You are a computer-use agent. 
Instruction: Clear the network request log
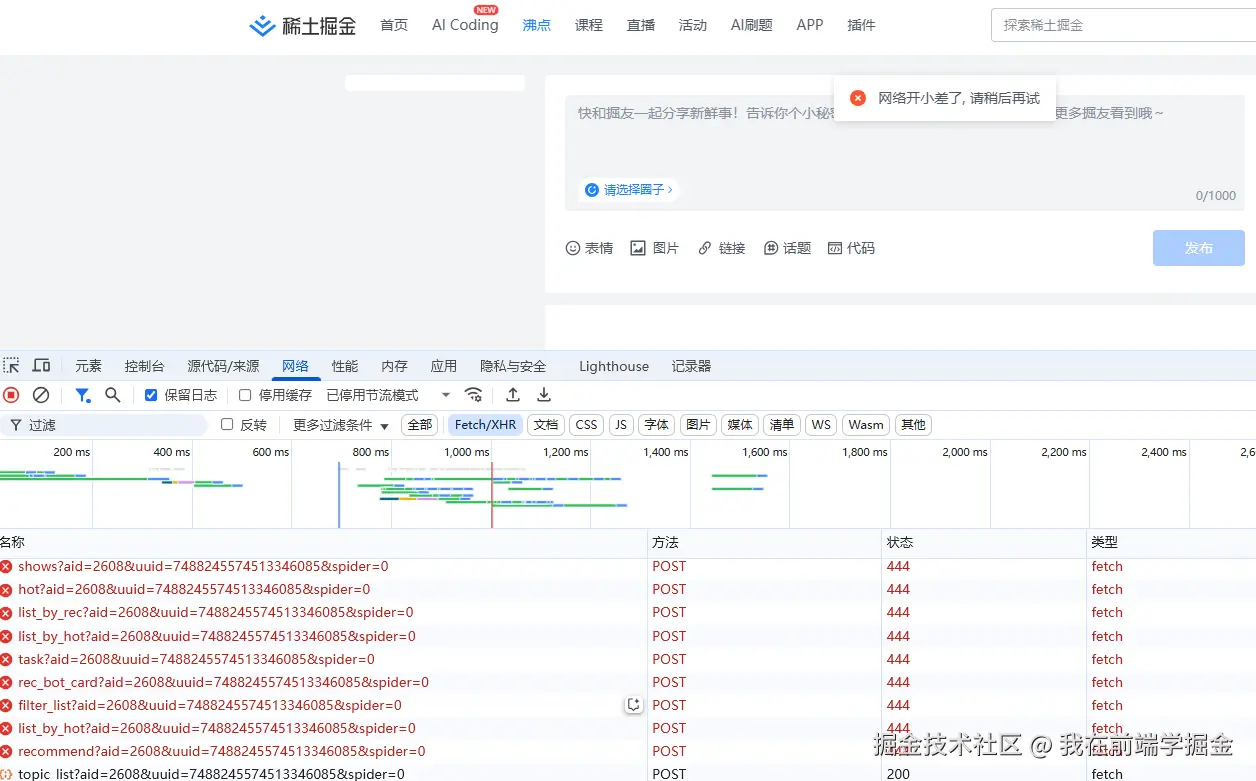point(40,395)
